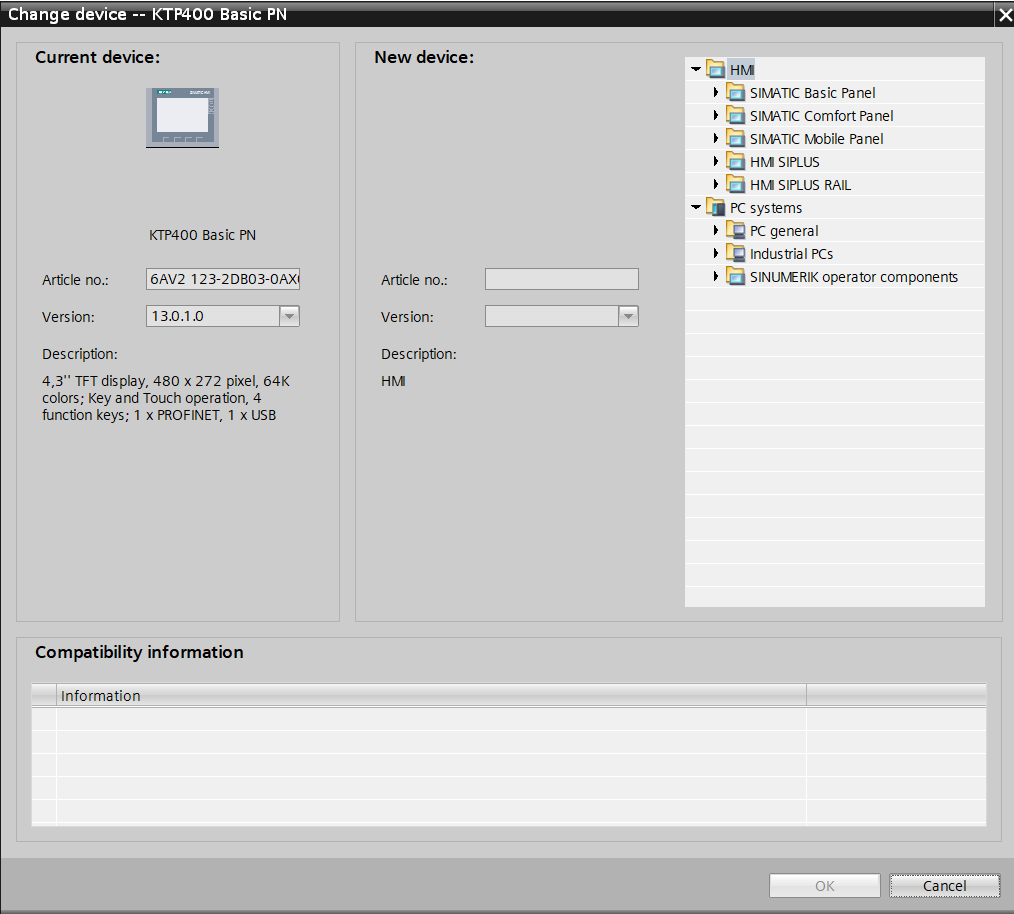Select HMI SIPLUS text in tree
This screenshot has width=1014, height=914.
pyautogui.click(x=784, y=162)
